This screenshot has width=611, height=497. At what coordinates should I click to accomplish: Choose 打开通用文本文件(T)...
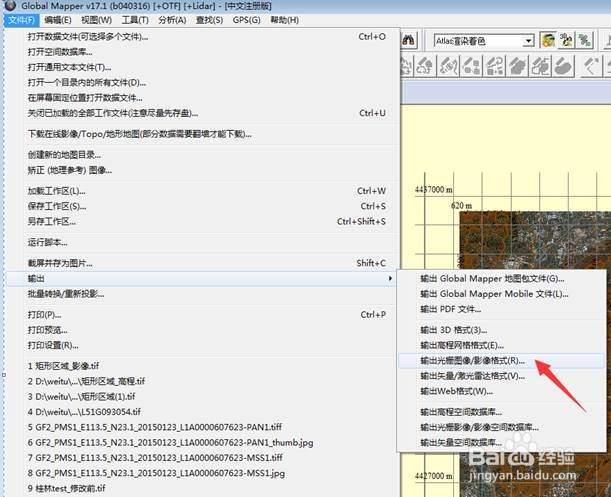(x=203, y=67)
